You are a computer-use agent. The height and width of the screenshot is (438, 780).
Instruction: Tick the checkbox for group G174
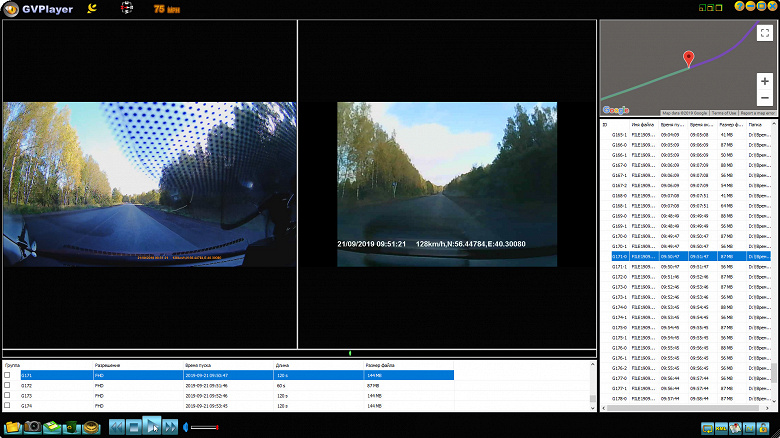(7, 406)
